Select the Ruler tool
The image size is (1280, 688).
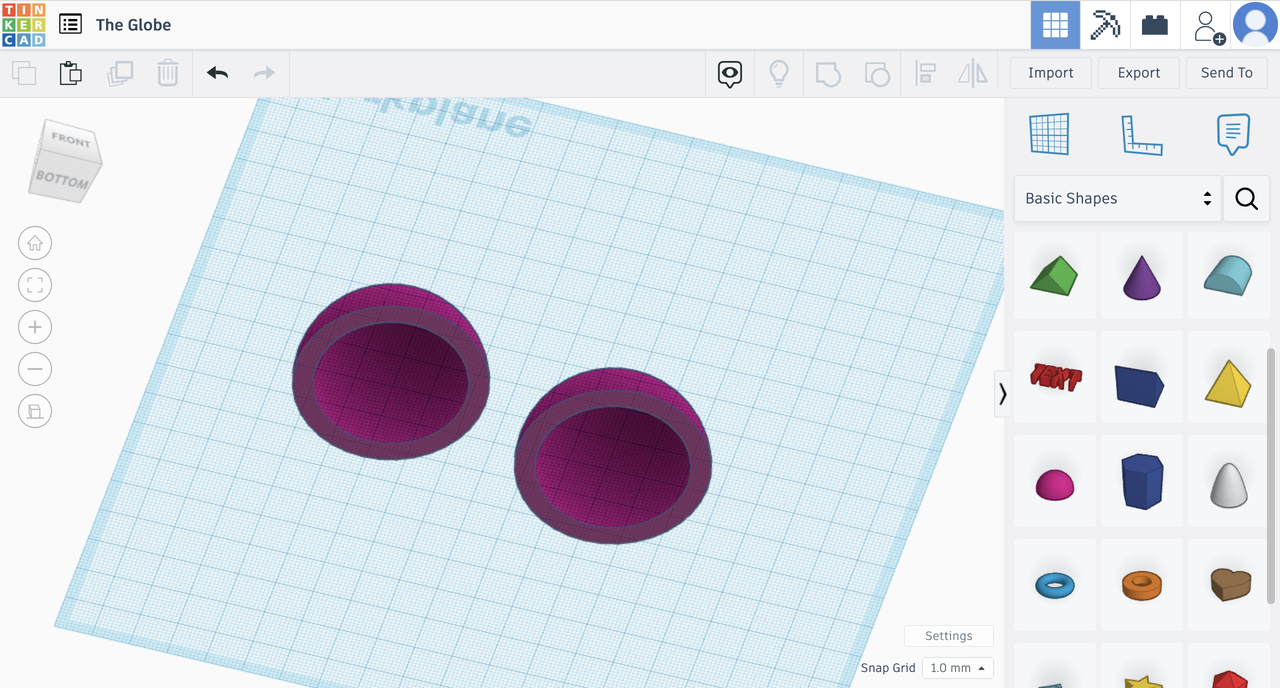pos(1141,134)
